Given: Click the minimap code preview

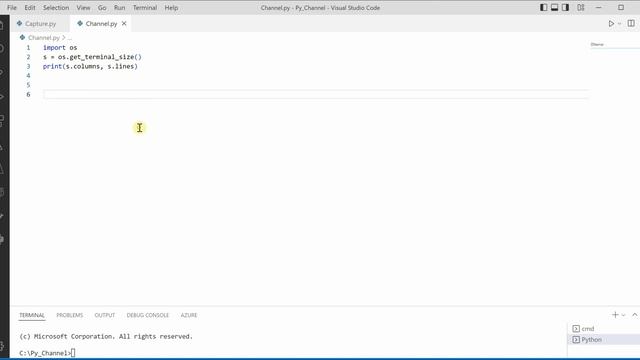Looking at the screenshot, I should click(597, 44).
